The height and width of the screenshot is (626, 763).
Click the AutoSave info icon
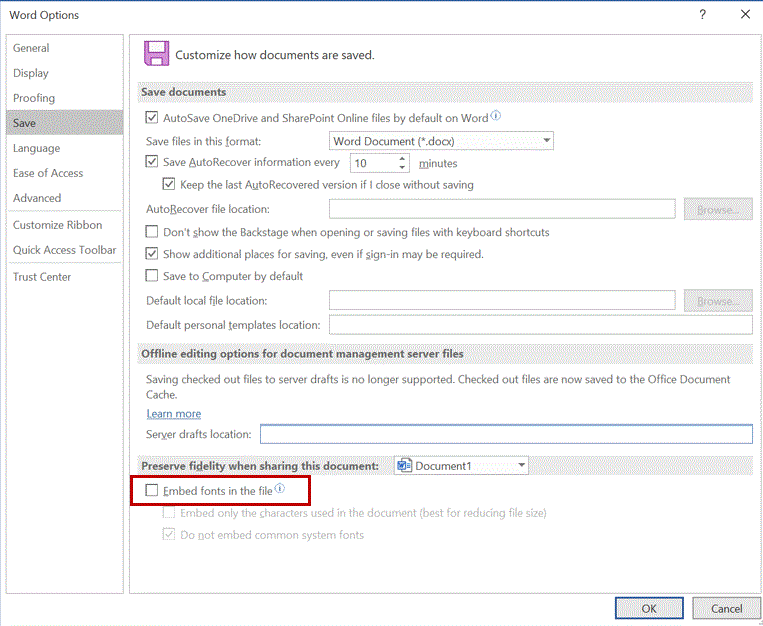(496, 116)
